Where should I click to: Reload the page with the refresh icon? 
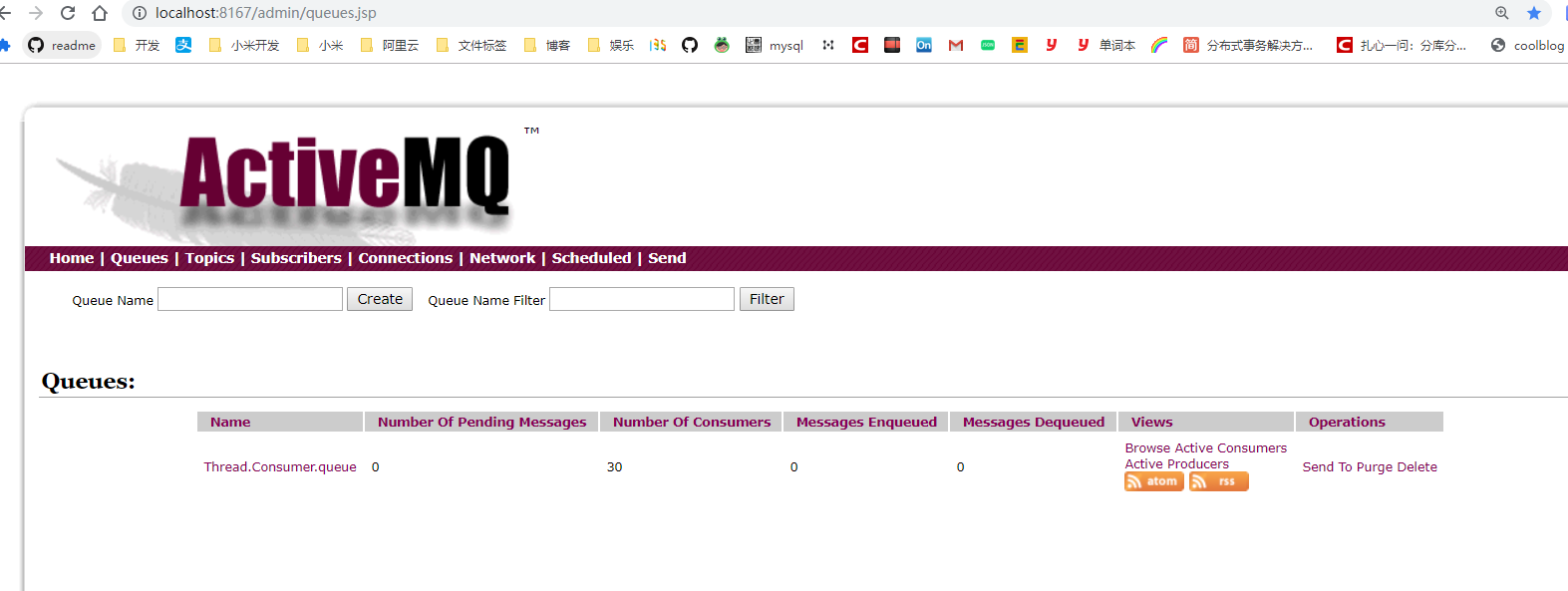[x=68, y=13]
